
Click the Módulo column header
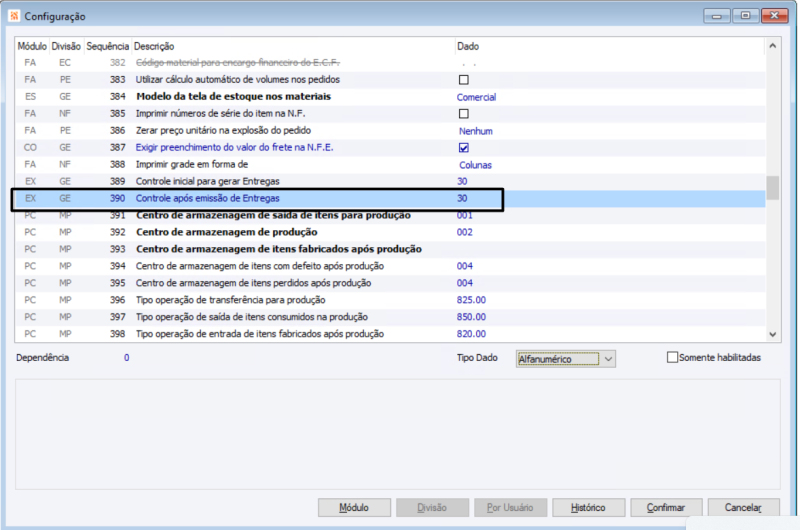pos(32,46)
